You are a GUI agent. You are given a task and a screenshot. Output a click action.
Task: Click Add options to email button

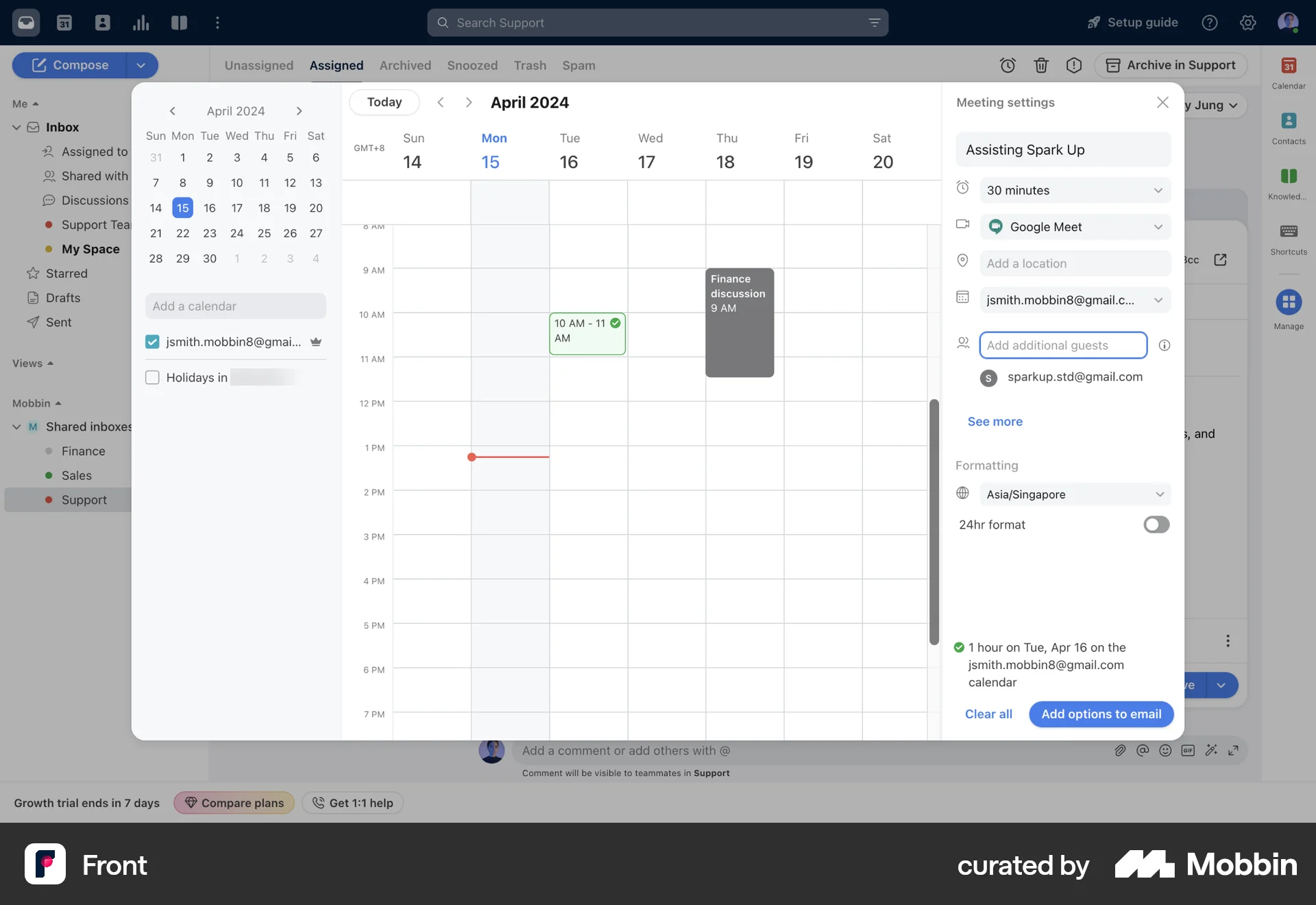(1101, 714)
